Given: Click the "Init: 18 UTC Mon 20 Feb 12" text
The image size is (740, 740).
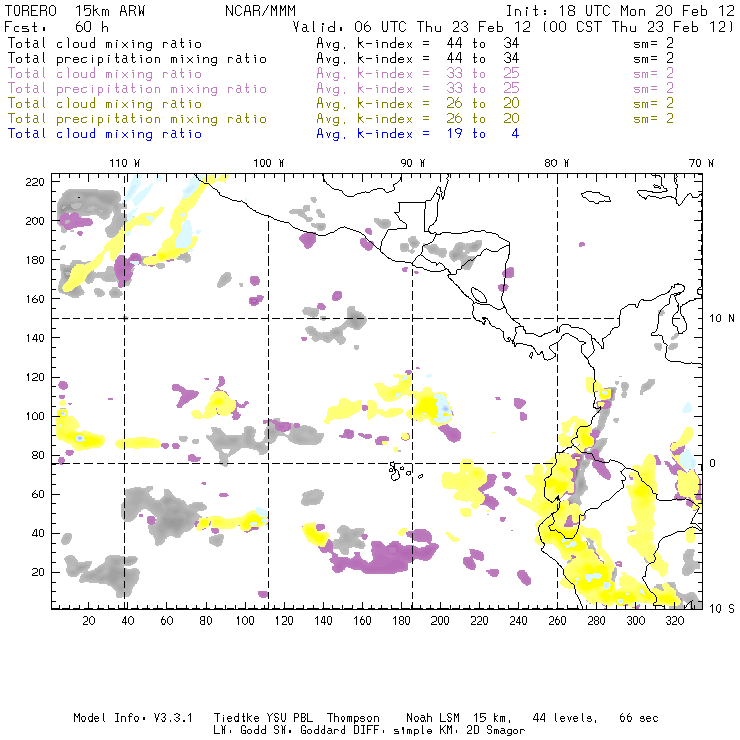Looking at the screenshot, I should tap(620, 11).
